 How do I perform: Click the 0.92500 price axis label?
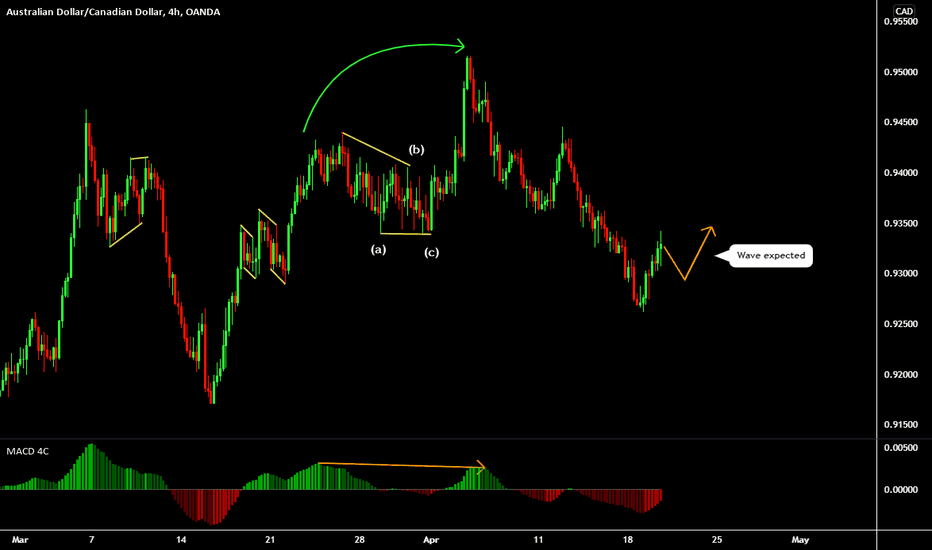pos(900,324)
